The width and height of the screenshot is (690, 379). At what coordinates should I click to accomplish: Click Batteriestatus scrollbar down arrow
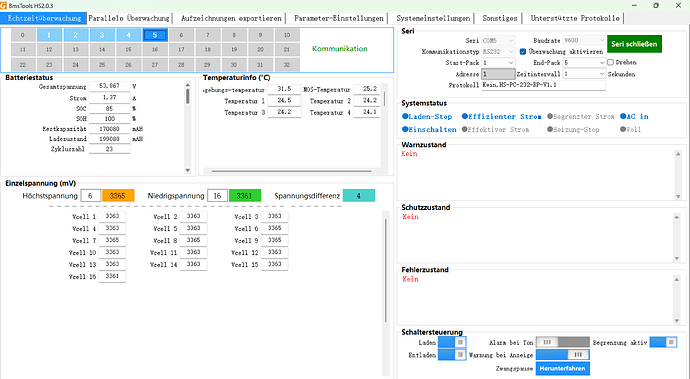[x=188, y=170]
